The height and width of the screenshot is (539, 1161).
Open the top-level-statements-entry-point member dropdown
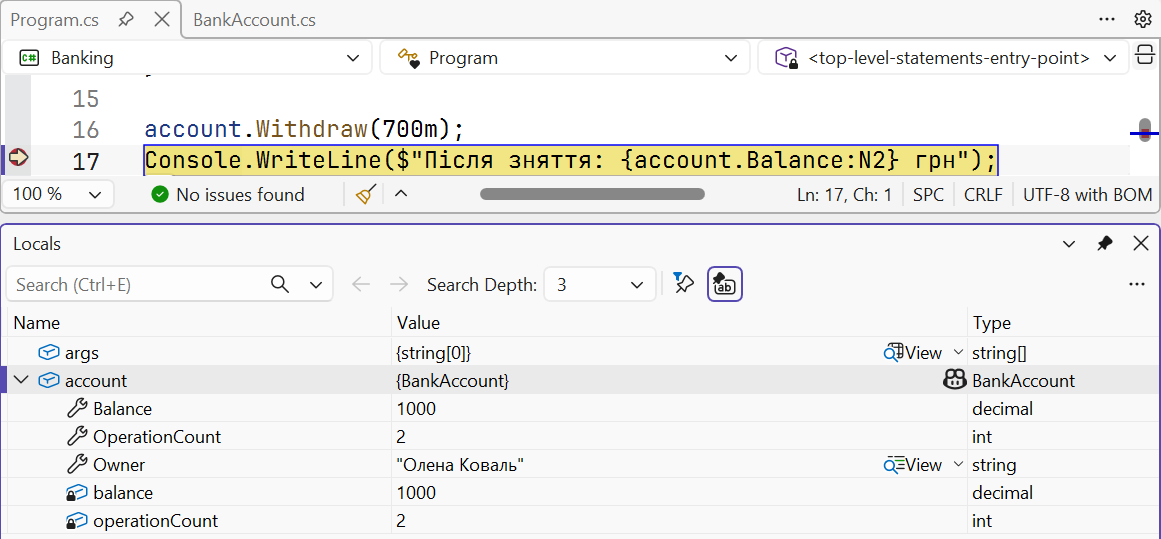[943, 58]
